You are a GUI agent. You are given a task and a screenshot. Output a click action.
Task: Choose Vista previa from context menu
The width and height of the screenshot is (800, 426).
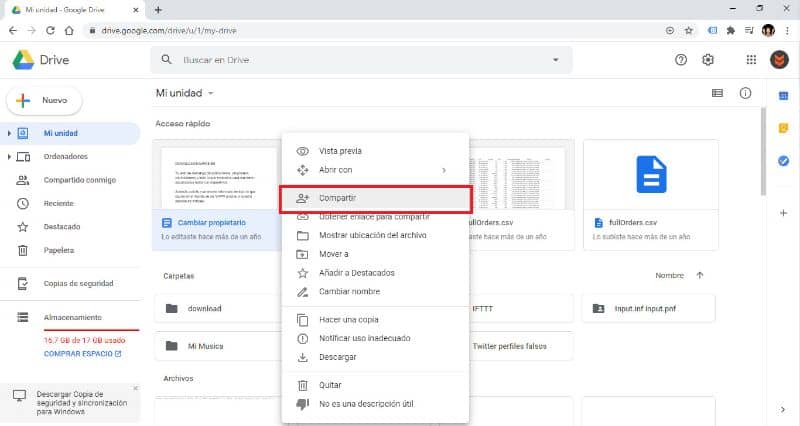(375, 151)
